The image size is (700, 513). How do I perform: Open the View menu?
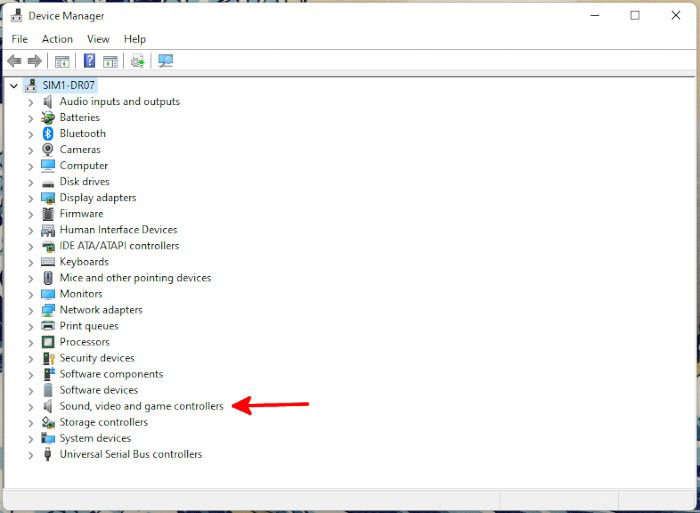click(x=98, y=39)
